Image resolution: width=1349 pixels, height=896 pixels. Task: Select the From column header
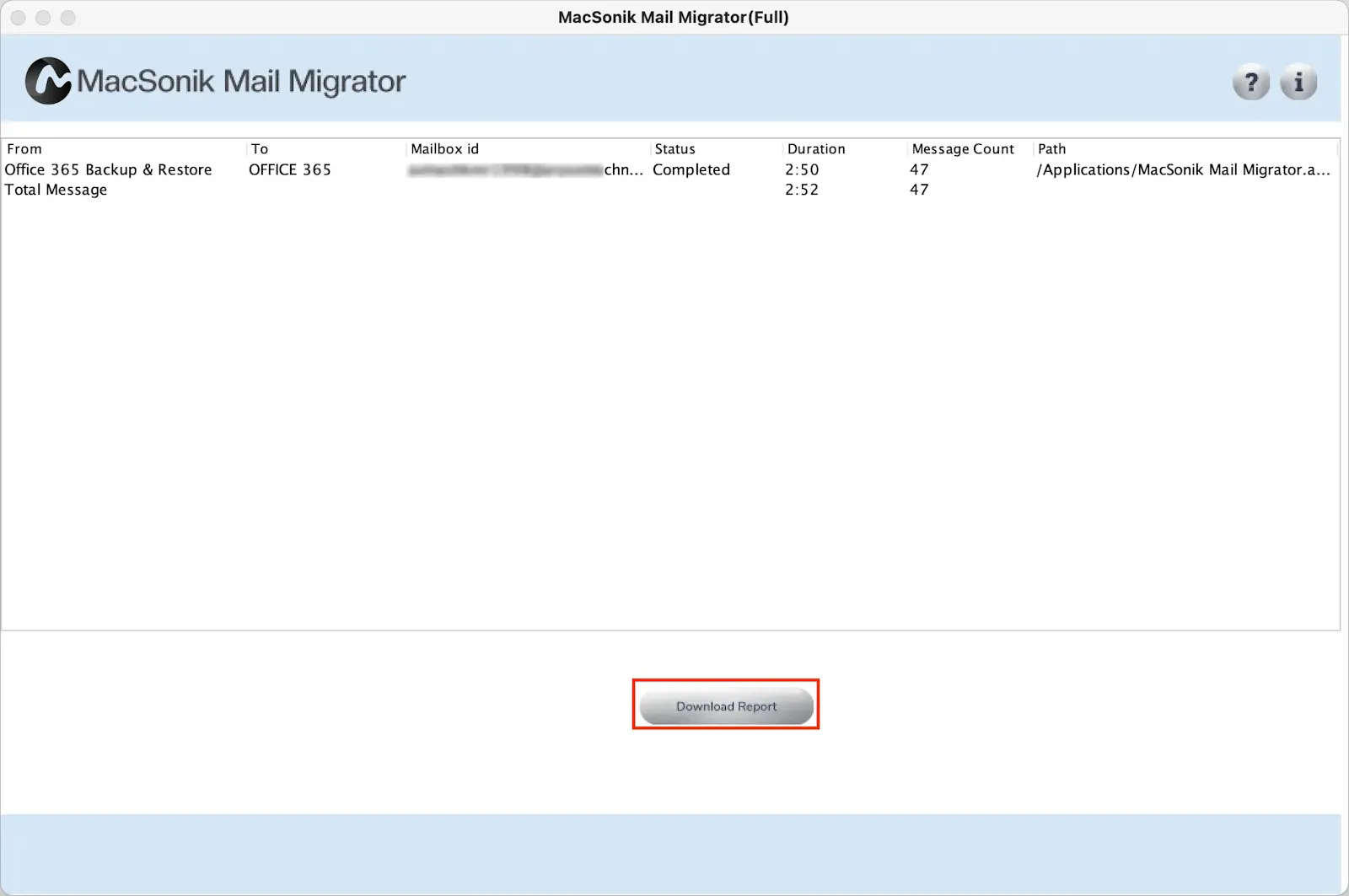pyautogui.click(x=124, y=148)
